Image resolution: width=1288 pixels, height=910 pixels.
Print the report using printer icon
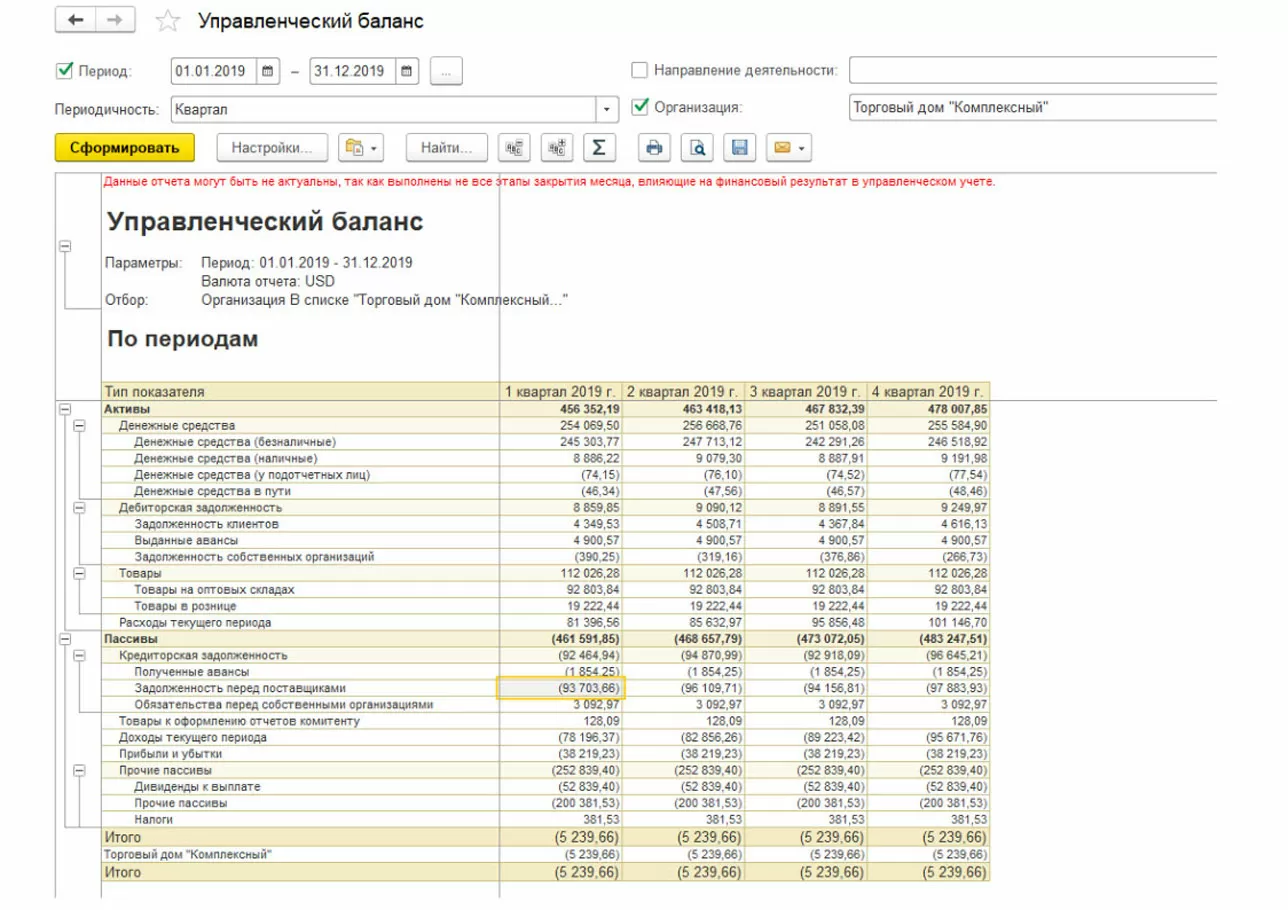coord(654,148)
